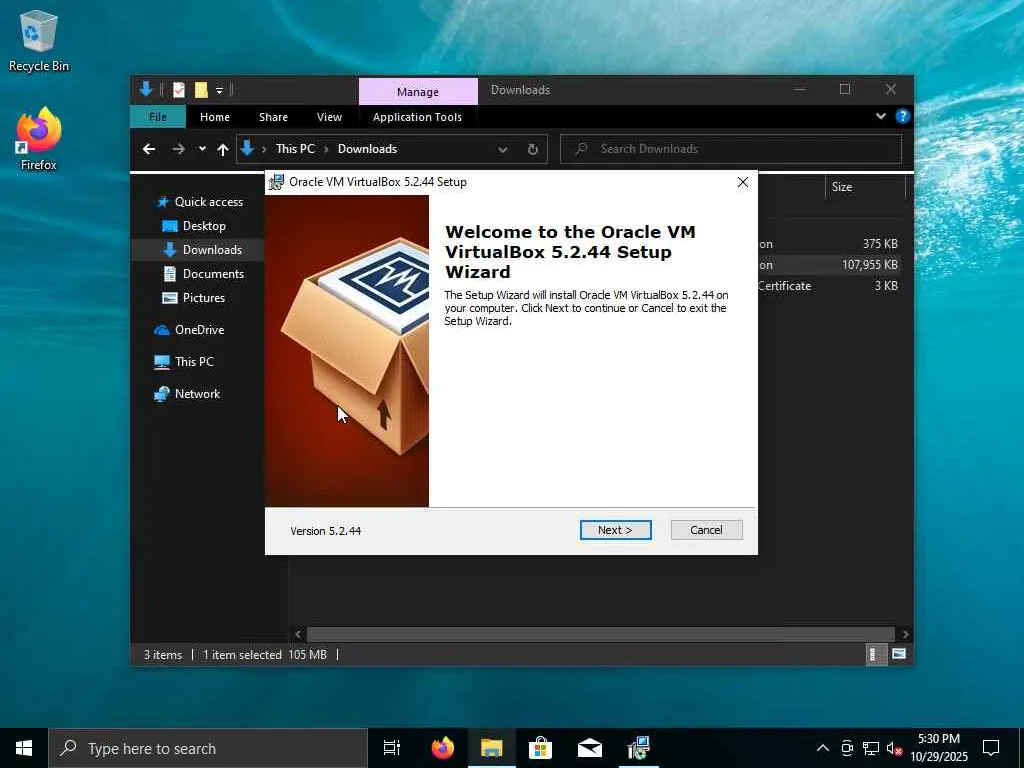Open Firefox from the taskbar
This screenshot has height=768, width=1024.
[443, 748]
